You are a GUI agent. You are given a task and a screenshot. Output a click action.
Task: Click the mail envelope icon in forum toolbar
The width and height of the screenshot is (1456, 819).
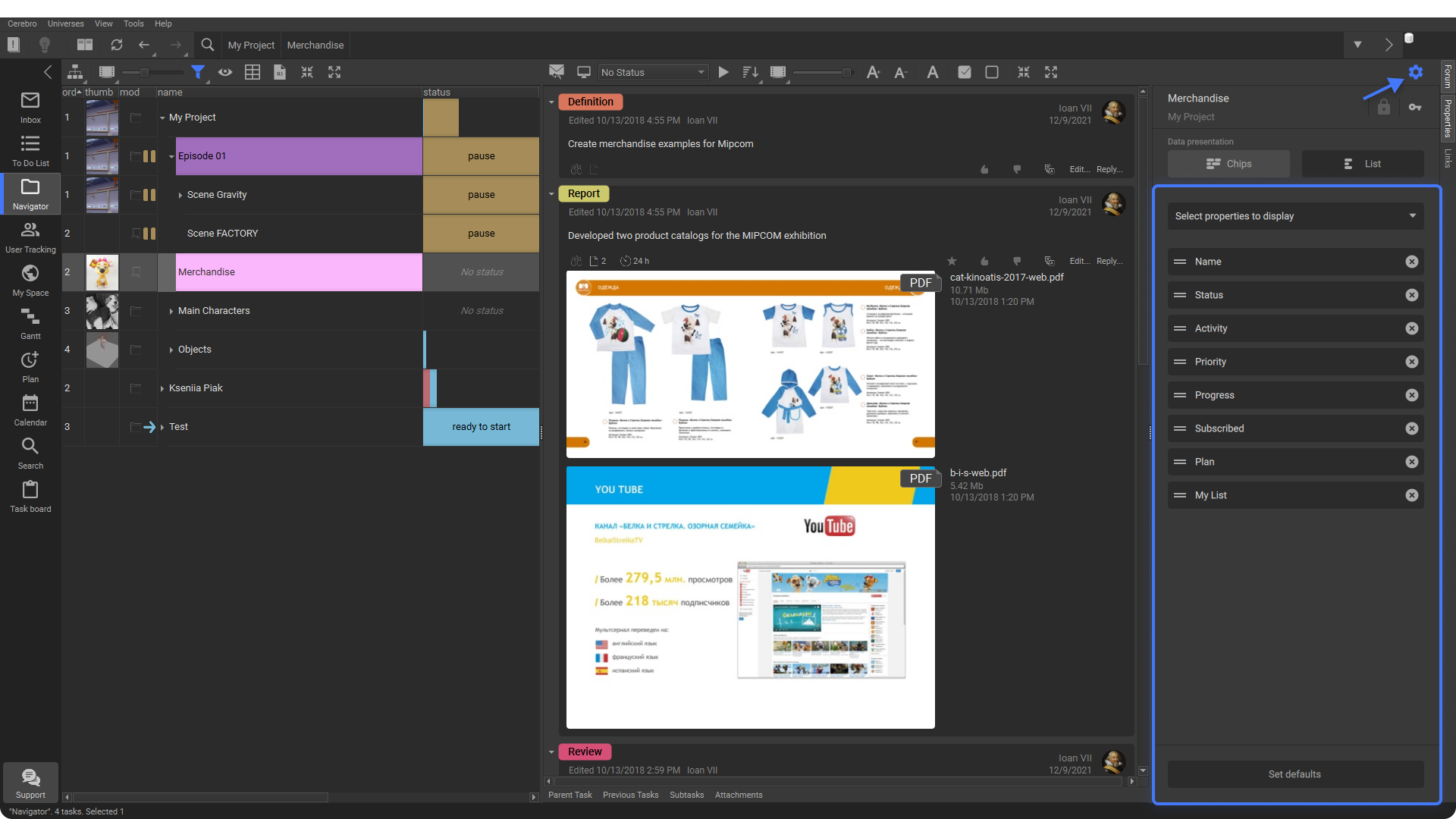point(557,72)
